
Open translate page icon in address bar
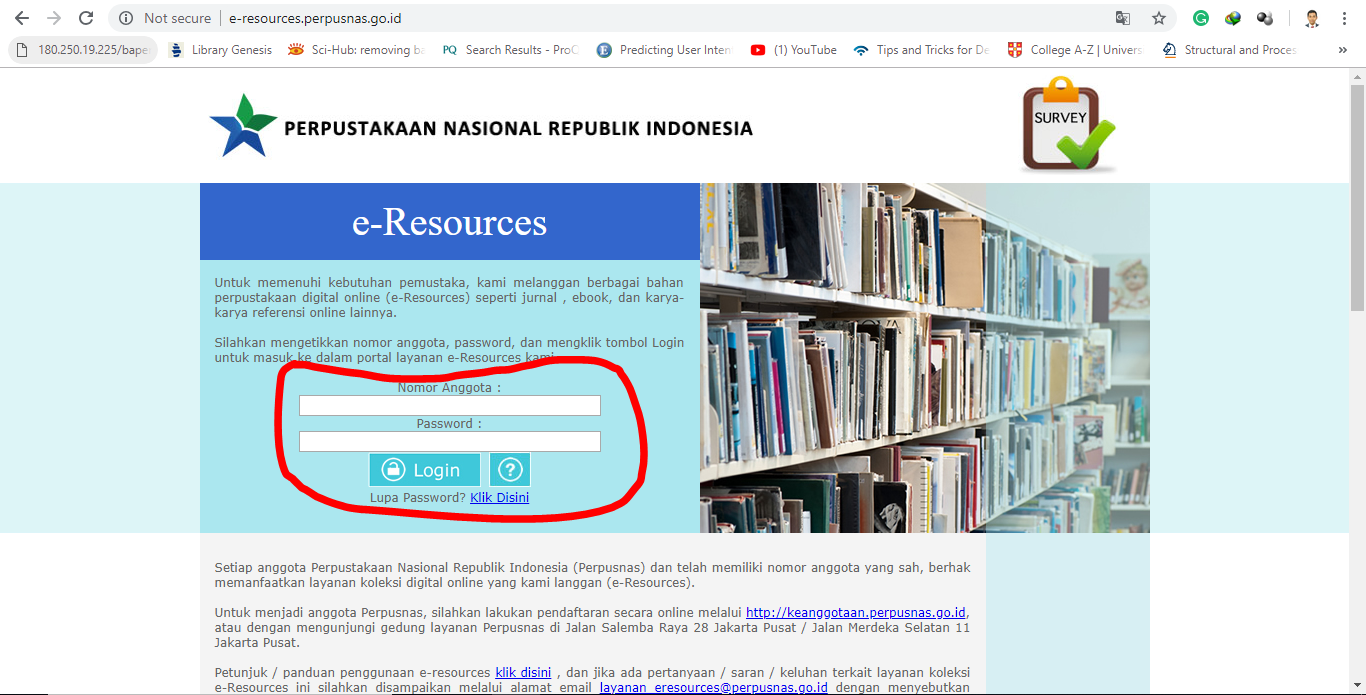point(1123,18)
